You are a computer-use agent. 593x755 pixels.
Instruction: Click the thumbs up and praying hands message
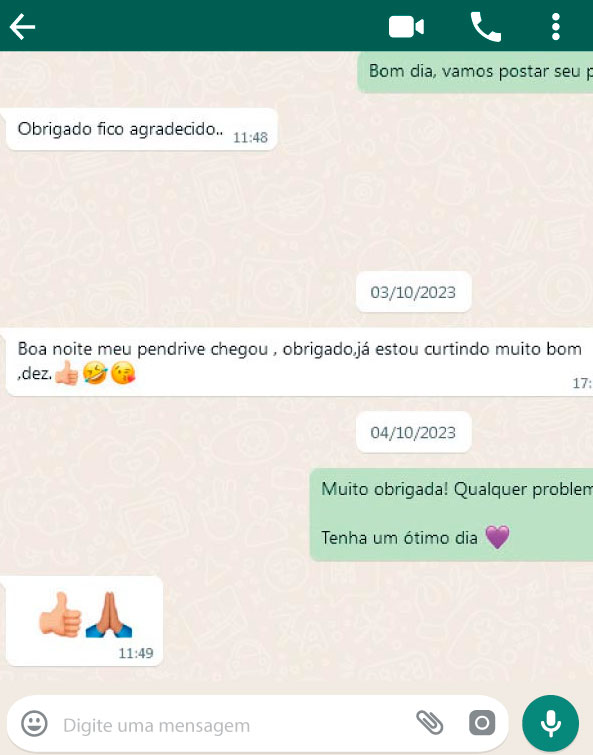click(84, 621)
